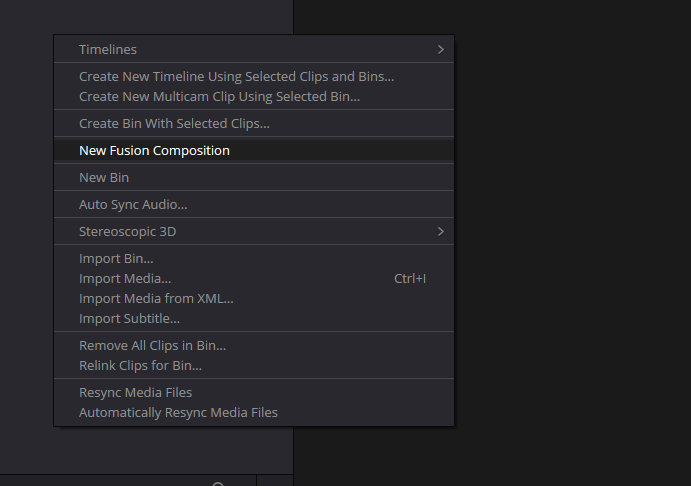
Task: Select Resync Media Files
Action: [x=135, y=393]
